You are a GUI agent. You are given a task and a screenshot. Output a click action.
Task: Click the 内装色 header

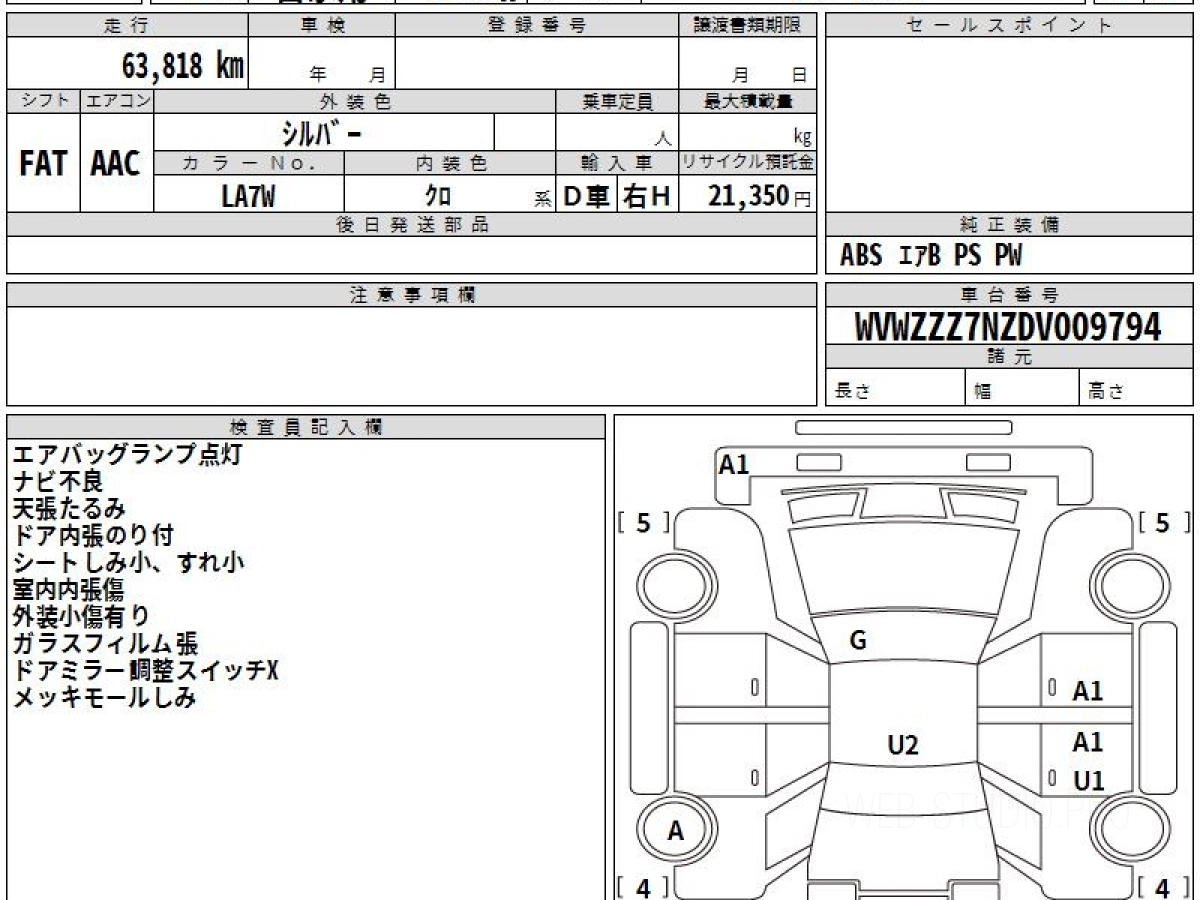450,163
